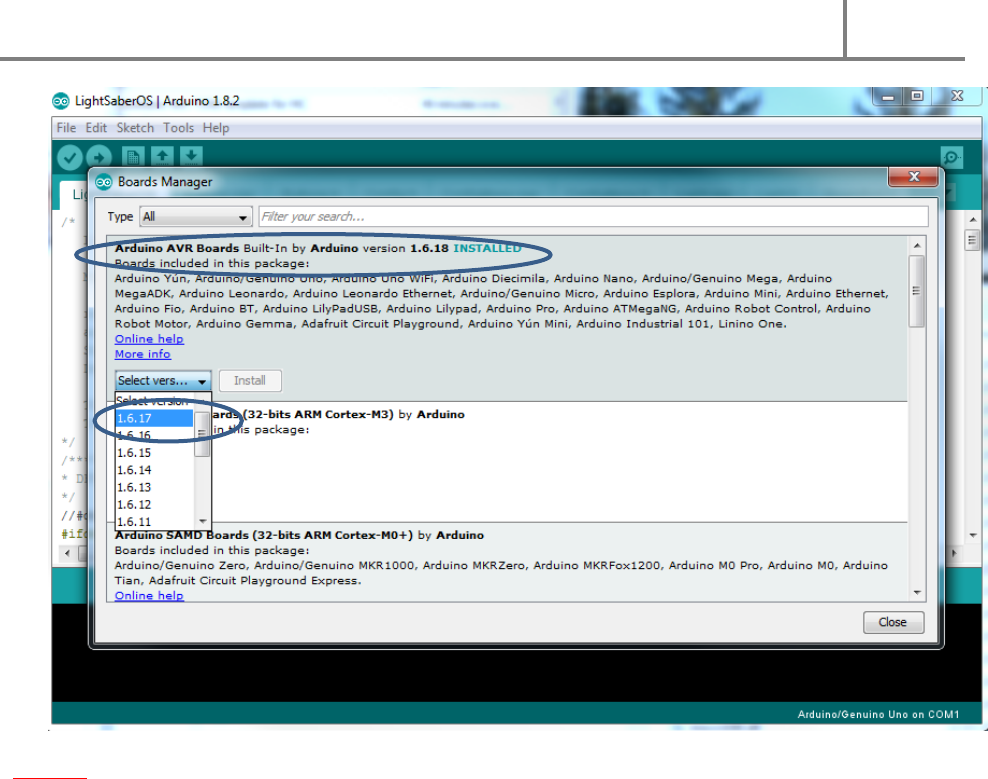
Task: Click the Save sketch toolbar icon
Action: pos(191,157)
